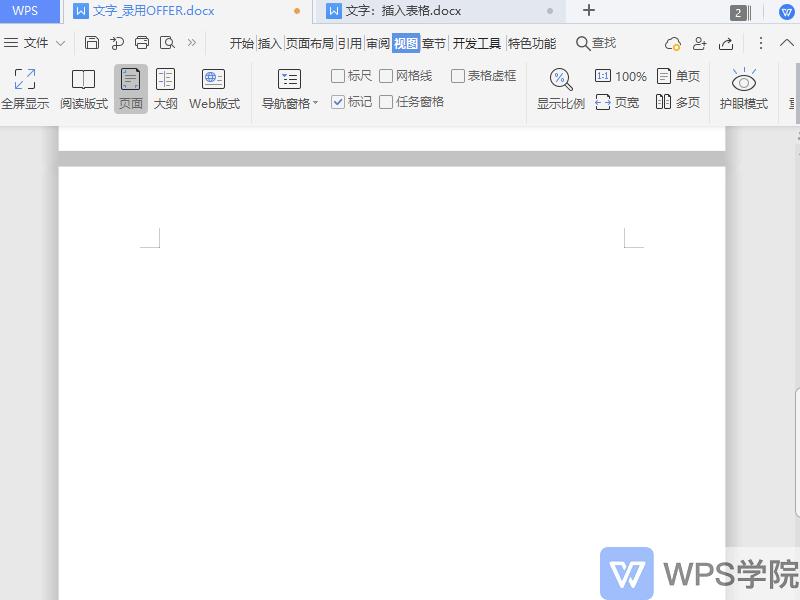Switch to the 引用 ribbon tab
The image size is (800, 600).
tap(349, 43)
